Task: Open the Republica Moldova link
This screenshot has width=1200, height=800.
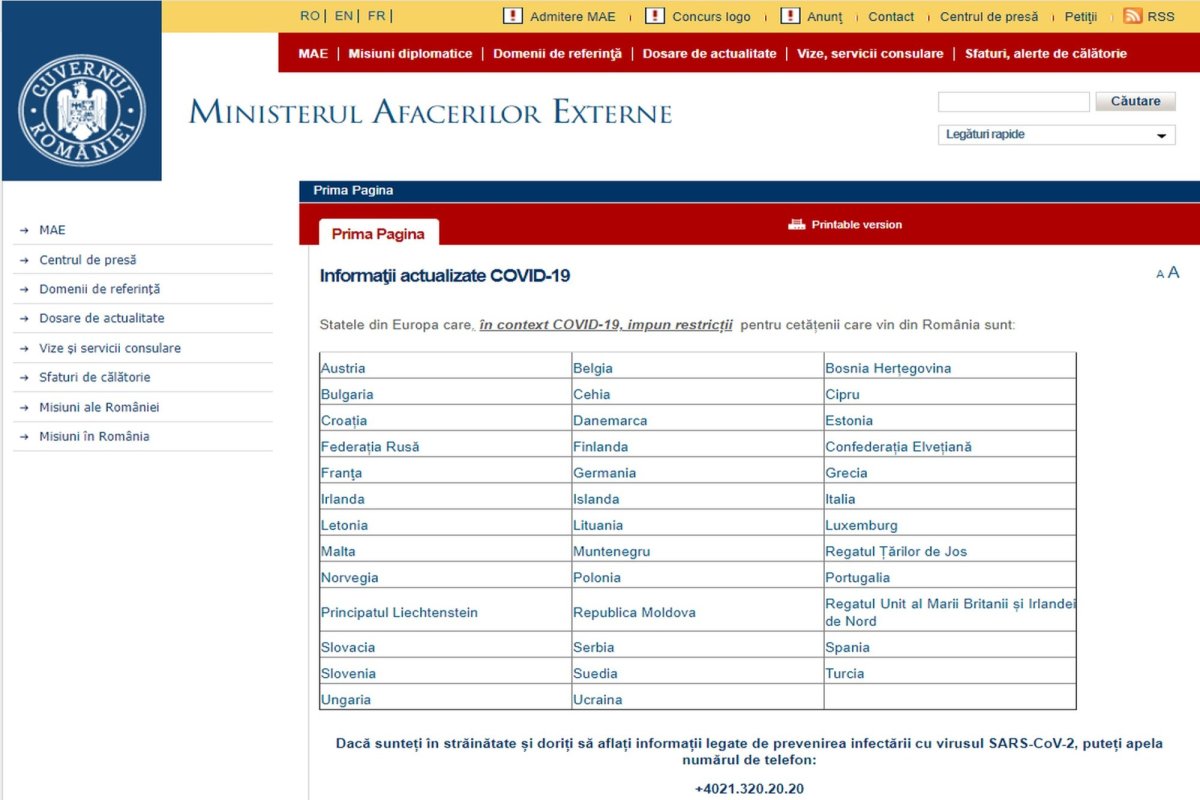Action: pyautogui.click(x=634, y=612)
